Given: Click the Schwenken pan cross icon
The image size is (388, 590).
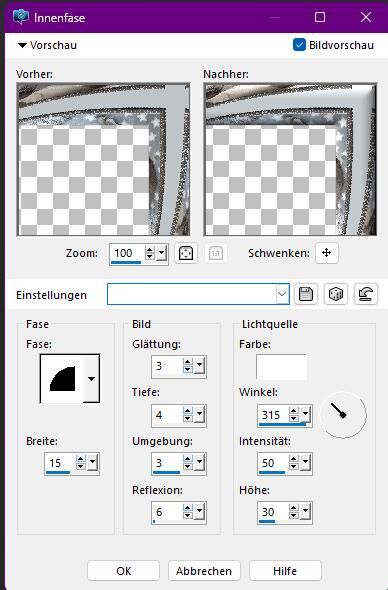Looking at the screenshot, I should click(327, 252).
